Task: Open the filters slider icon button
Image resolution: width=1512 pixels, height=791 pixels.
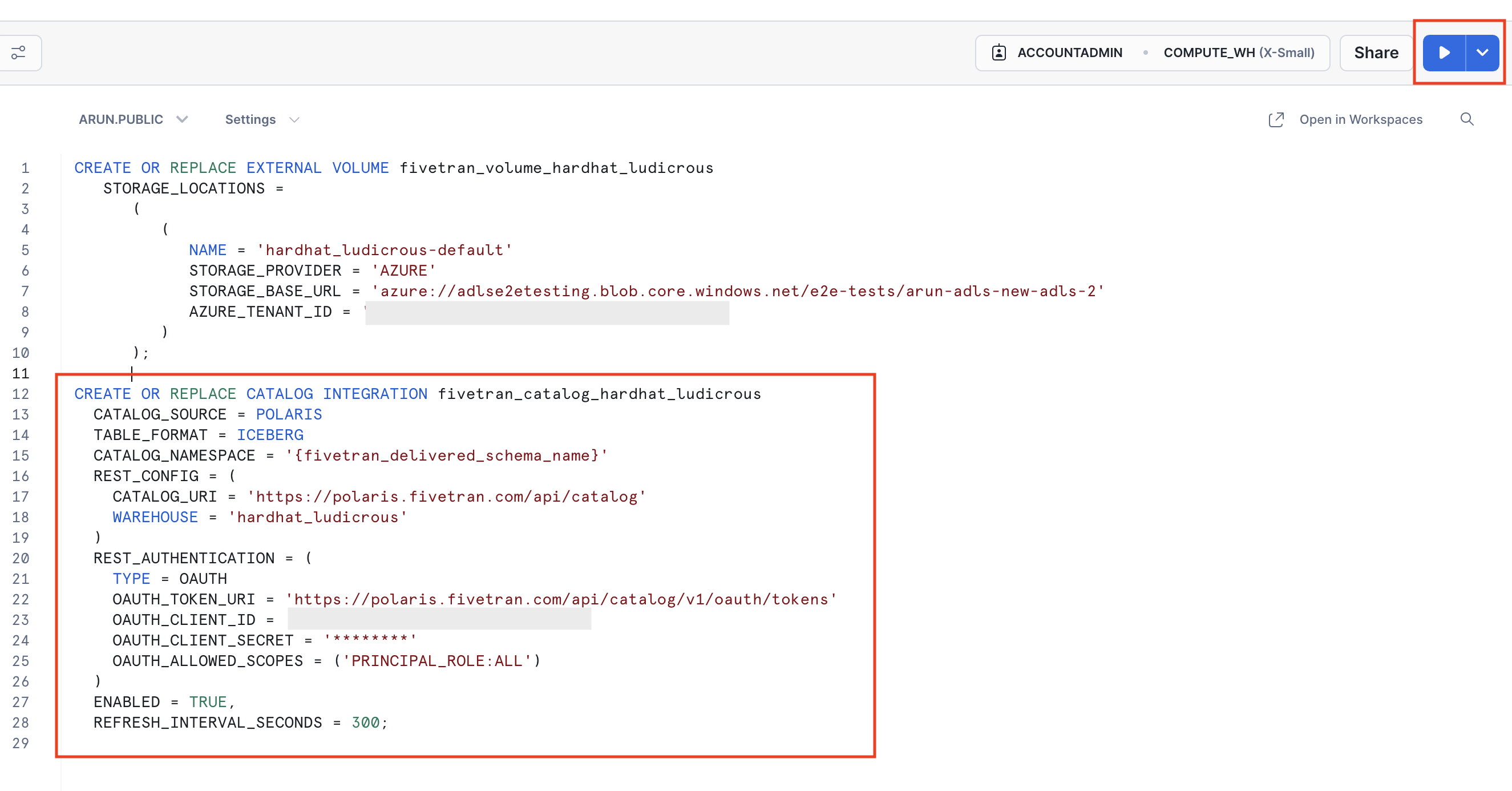Action: 18,53
